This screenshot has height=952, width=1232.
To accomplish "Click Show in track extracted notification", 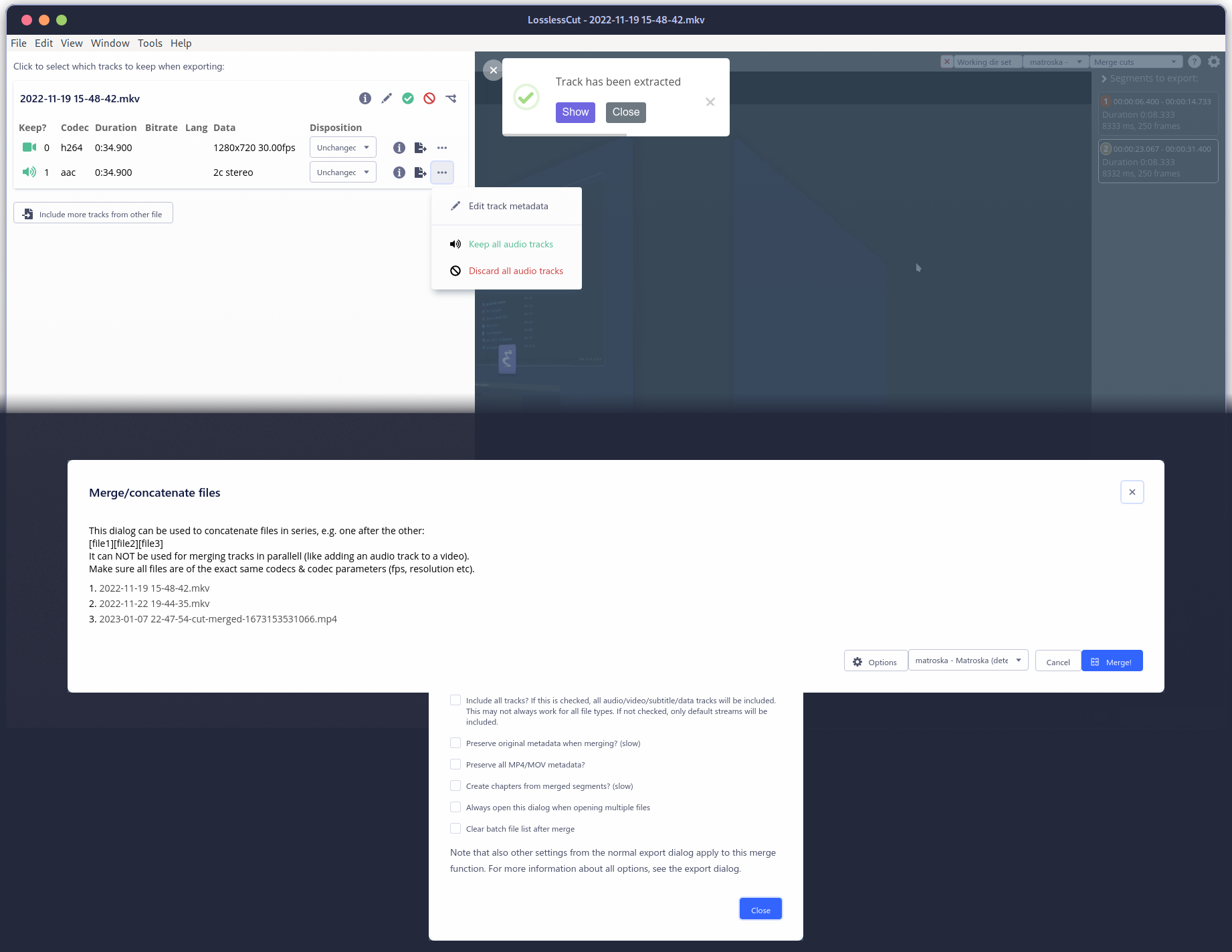I will (575, 112).
